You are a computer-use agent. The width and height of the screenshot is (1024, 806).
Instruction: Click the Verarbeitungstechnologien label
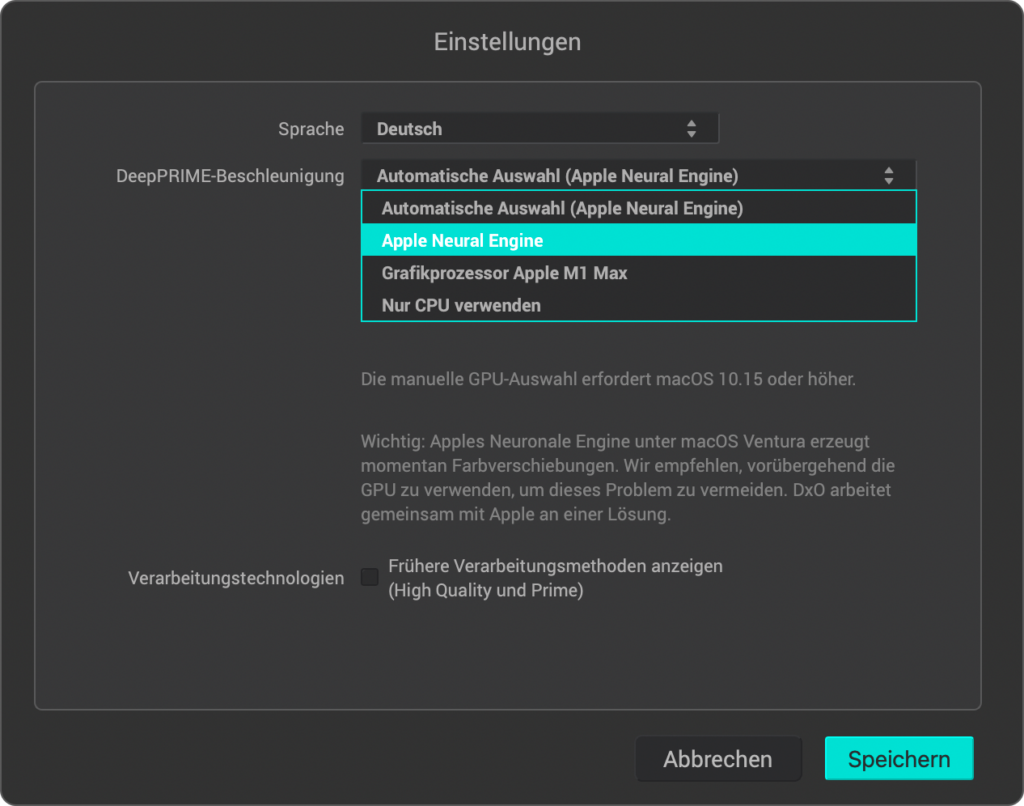[236, 578]
